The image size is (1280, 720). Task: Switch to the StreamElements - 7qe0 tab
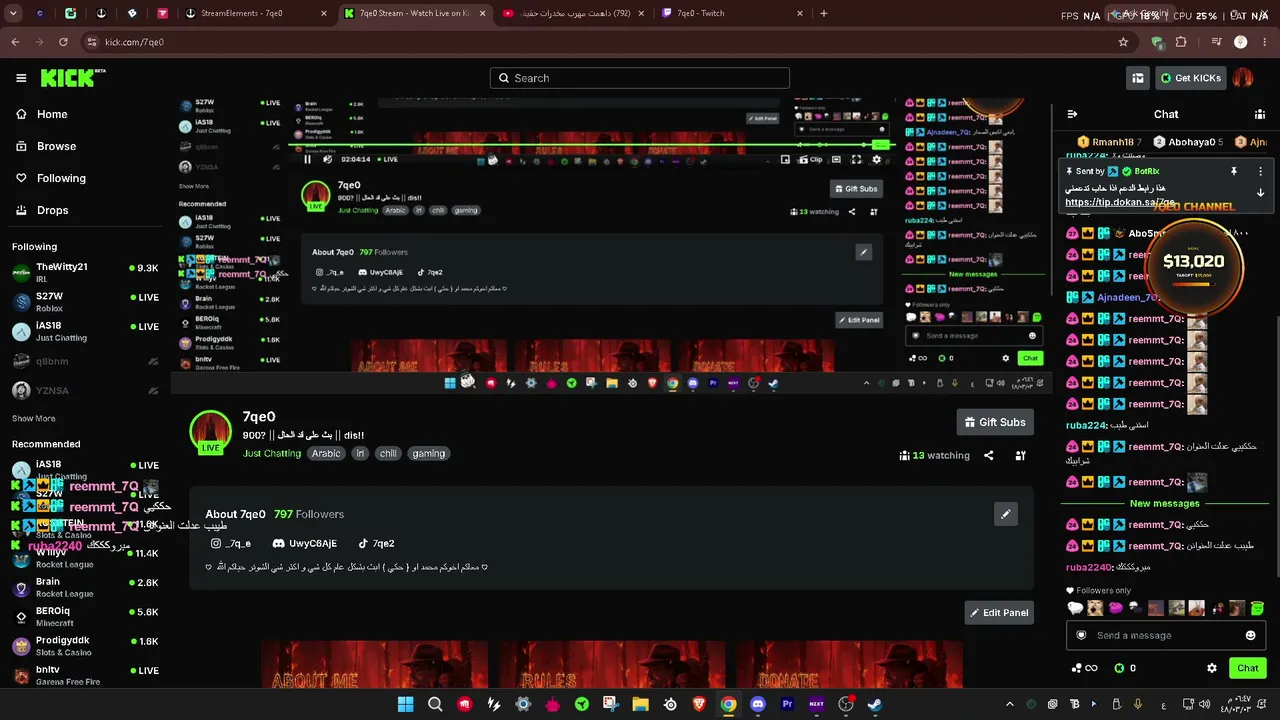pos(255,14)
